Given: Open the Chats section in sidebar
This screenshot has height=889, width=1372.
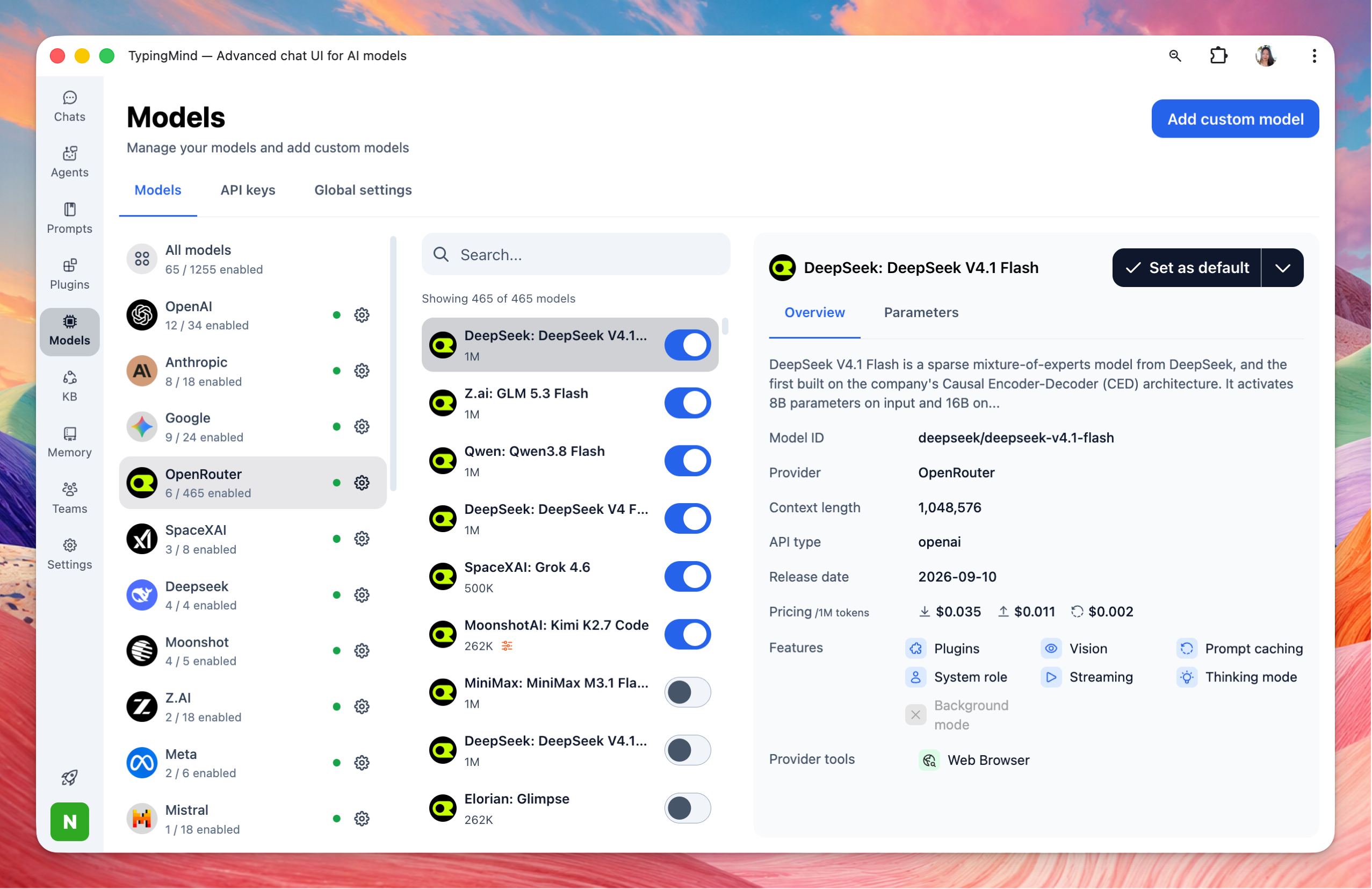Looking at the screenshot, I should [70, 107].
